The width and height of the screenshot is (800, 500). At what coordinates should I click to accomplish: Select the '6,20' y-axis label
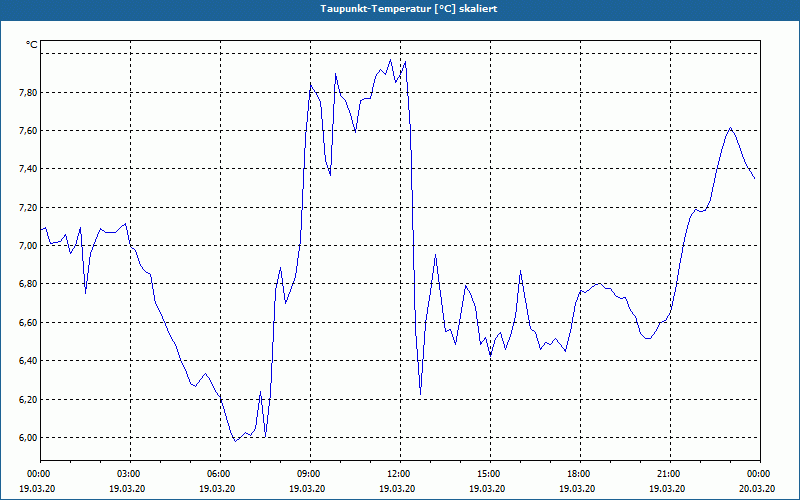click(28, 399)
